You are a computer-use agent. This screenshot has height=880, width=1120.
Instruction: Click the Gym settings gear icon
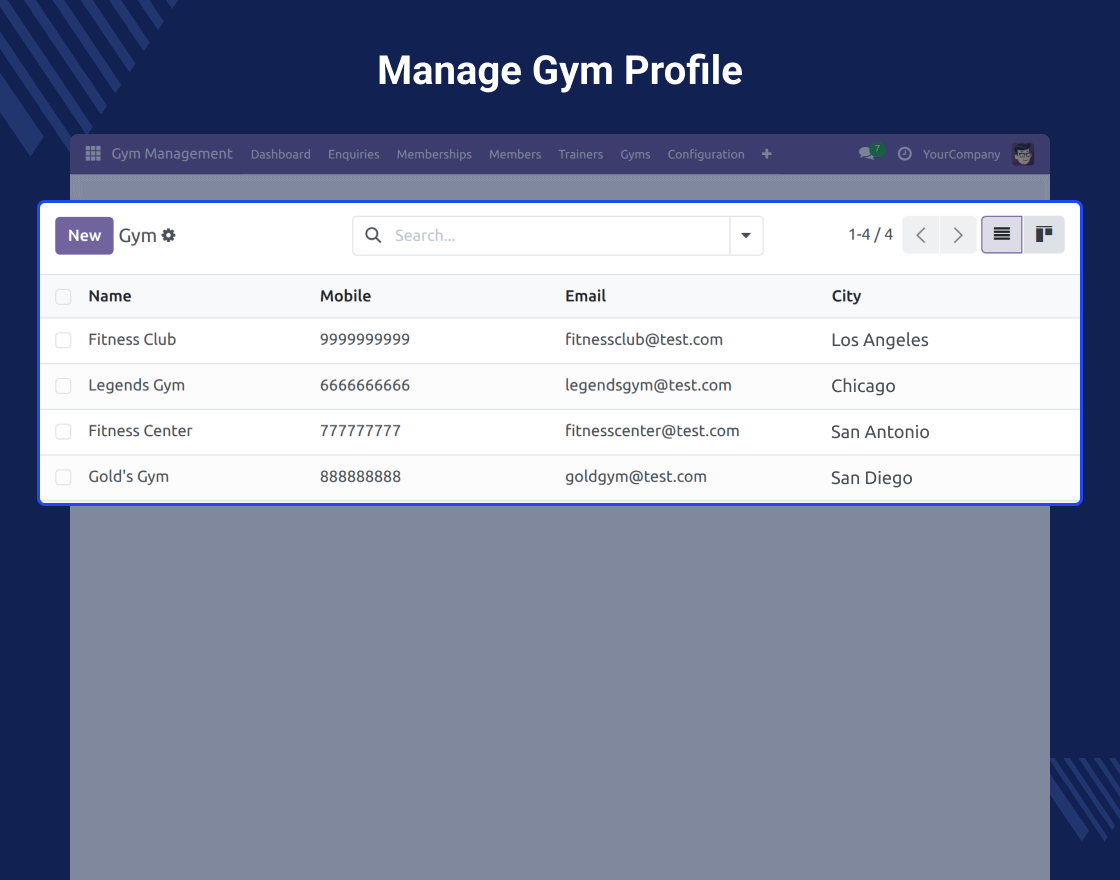169,236
